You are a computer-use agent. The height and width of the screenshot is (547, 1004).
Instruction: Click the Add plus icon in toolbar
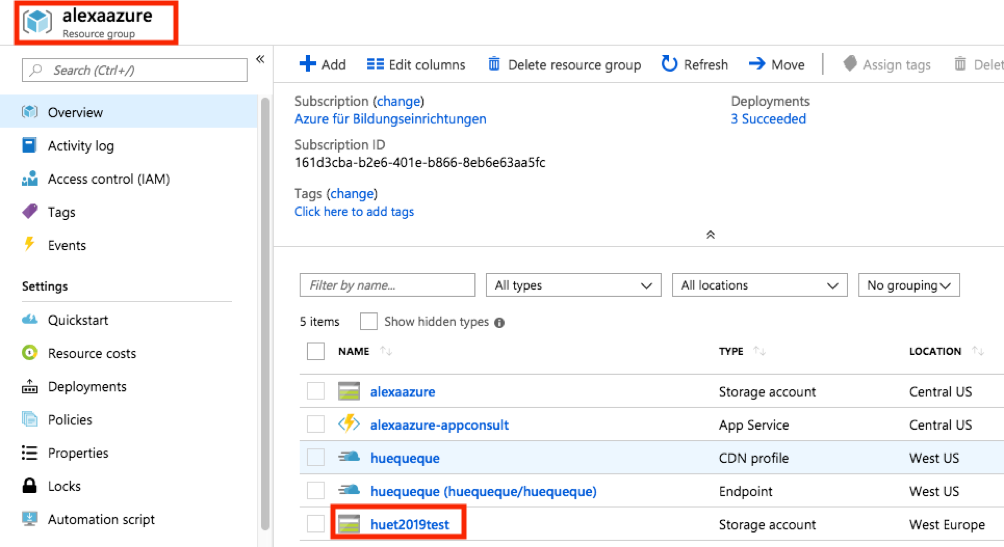click(307, 64)
